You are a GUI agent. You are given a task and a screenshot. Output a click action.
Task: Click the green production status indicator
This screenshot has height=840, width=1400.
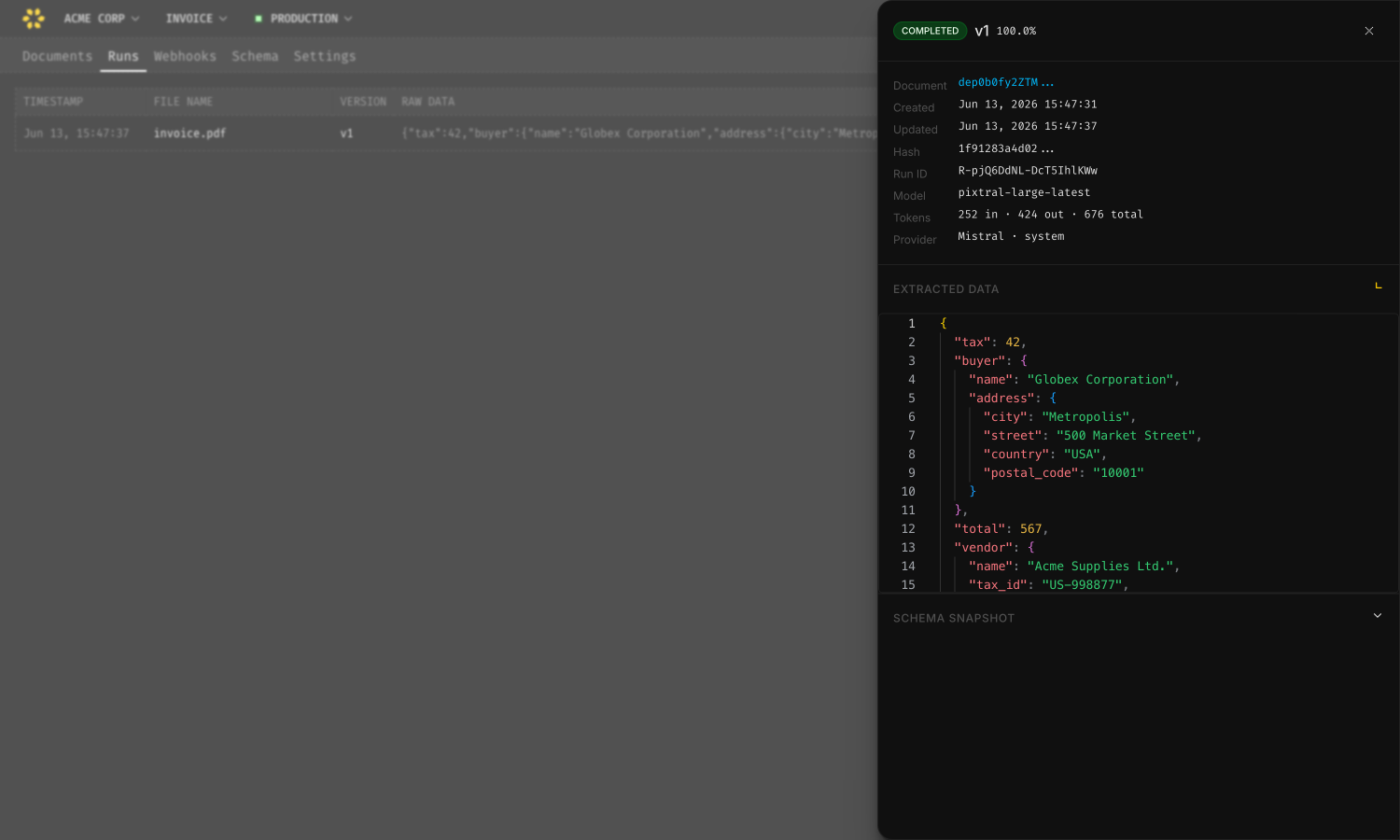click(259, 19)
